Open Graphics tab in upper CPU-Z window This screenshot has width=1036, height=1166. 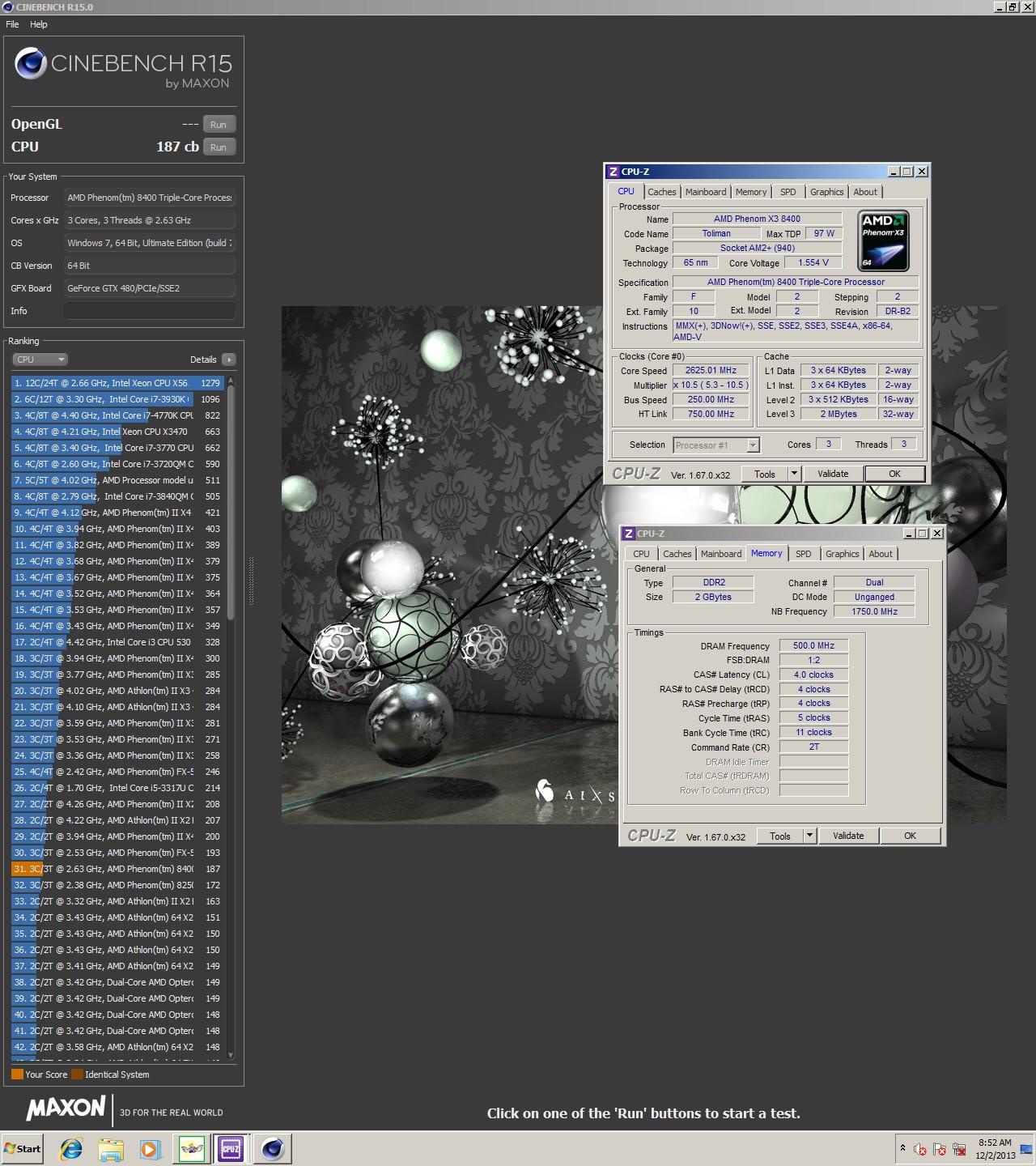point(826,192)
